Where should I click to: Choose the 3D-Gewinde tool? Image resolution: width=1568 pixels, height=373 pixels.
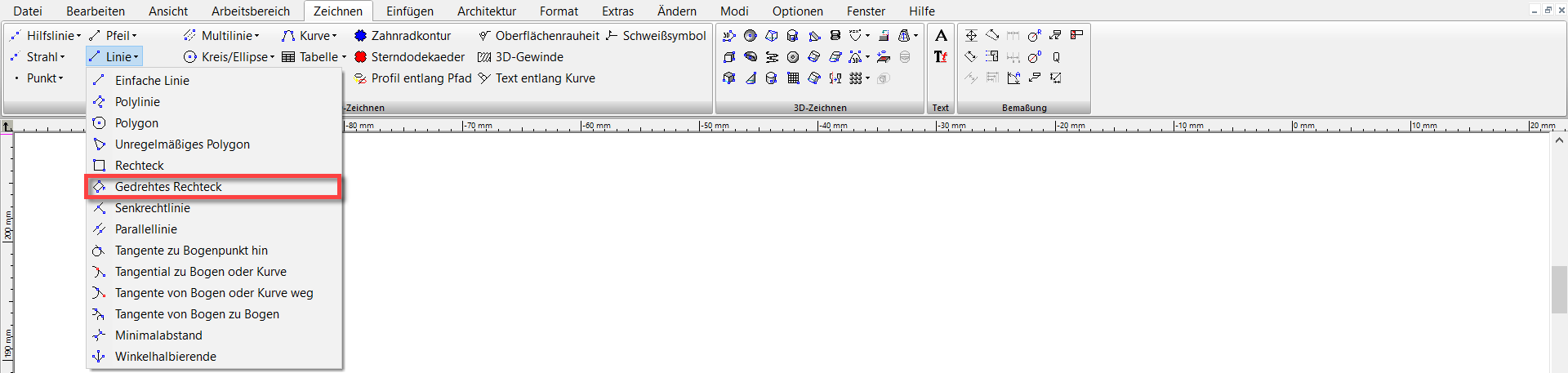[520, 56]
